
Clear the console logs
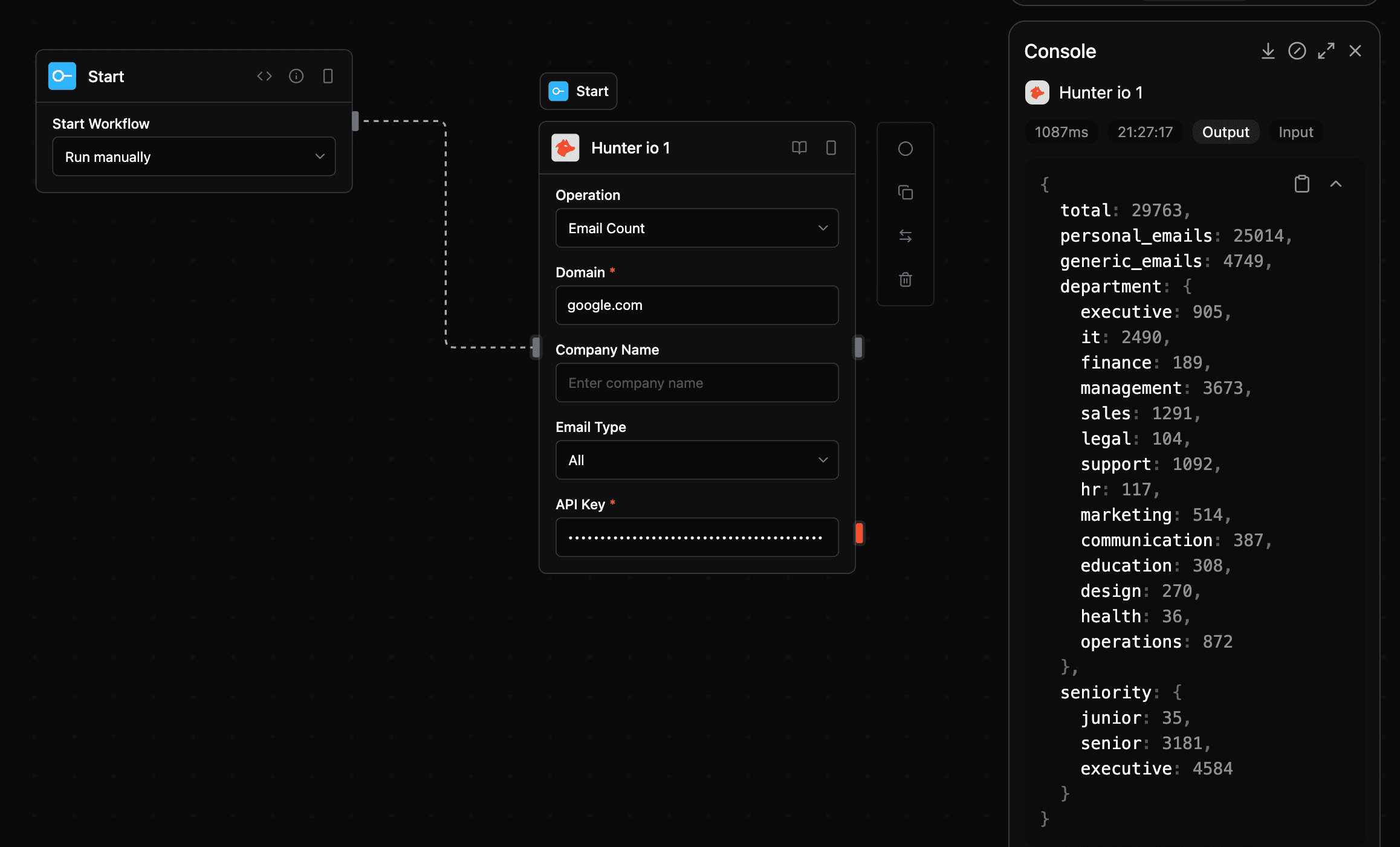[1297, 51]
